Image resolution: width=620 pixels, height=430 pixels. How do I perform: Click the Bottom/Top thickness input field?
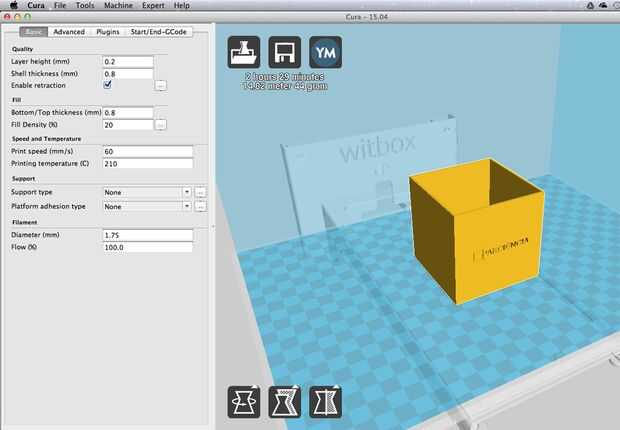tap(128, 113)
